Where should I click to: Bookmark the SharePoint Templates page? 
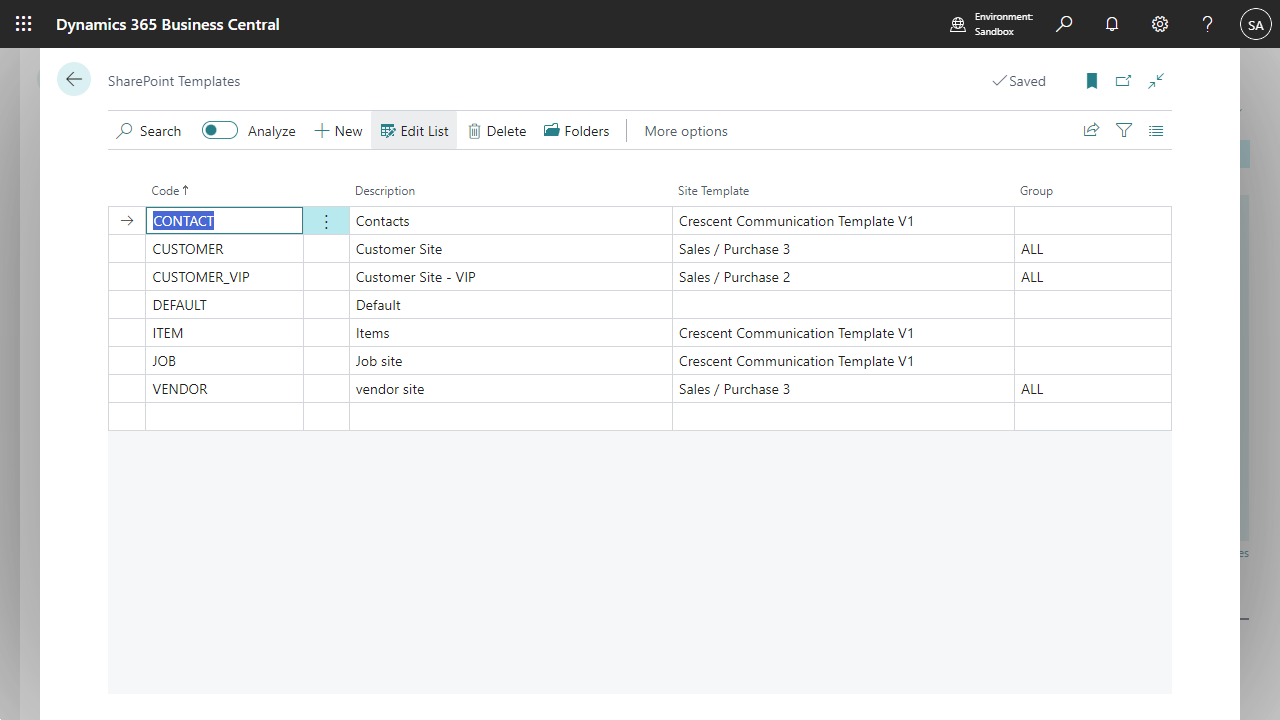pos(1092,81)
